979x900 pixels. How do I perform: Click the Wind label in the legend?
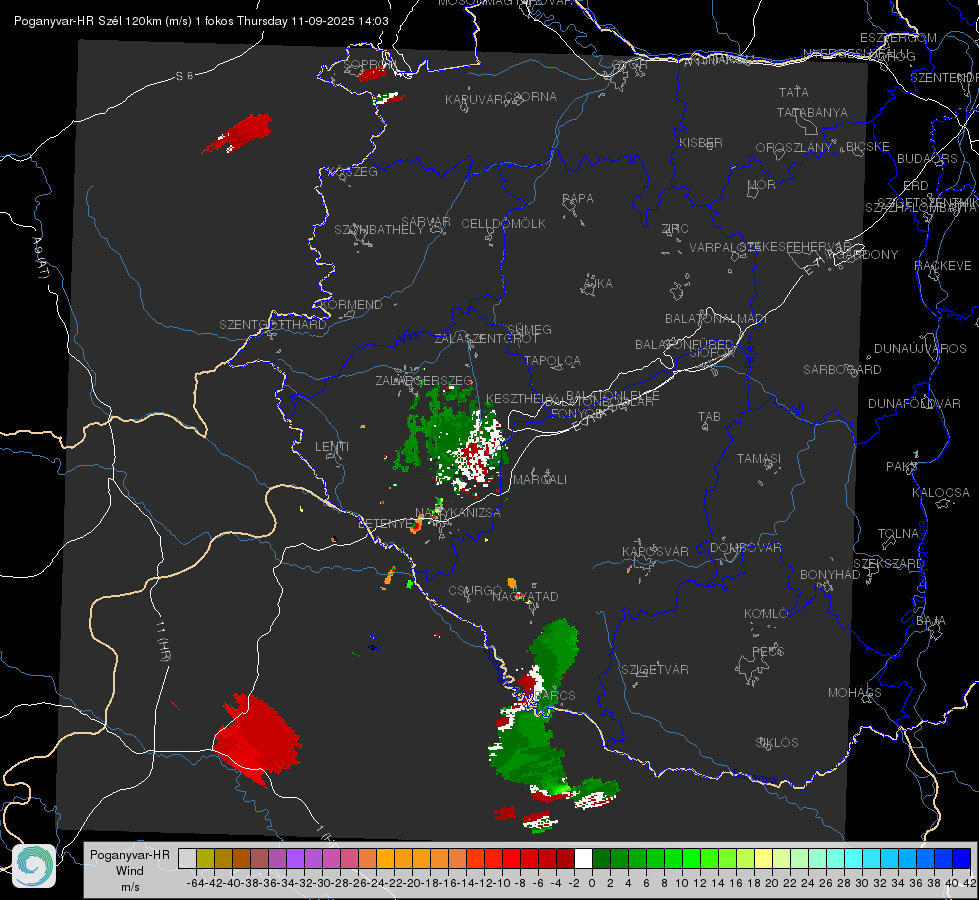tap(130, 871)
